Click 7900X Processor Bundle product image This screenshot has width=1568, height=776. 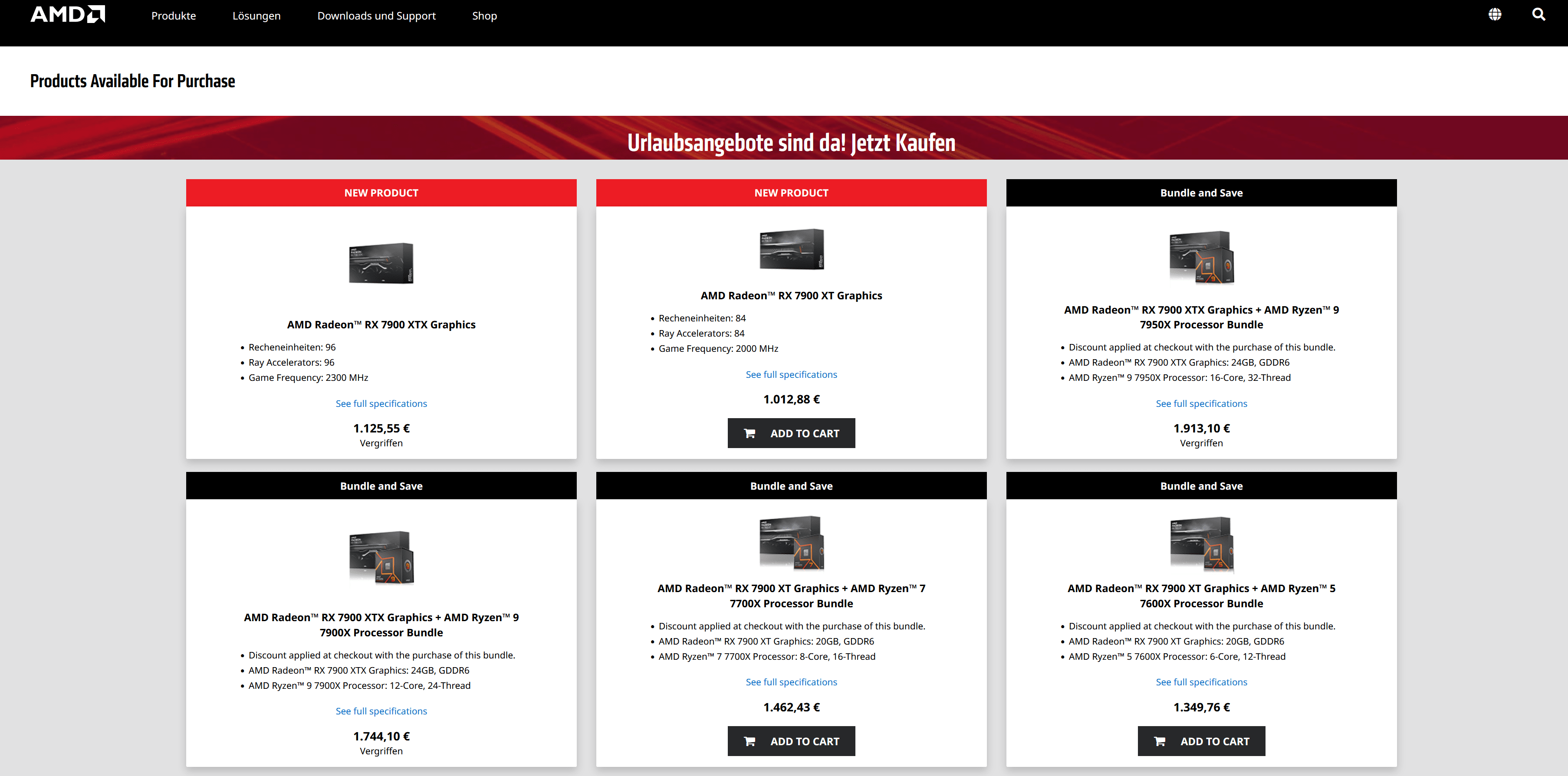(381, 558)
